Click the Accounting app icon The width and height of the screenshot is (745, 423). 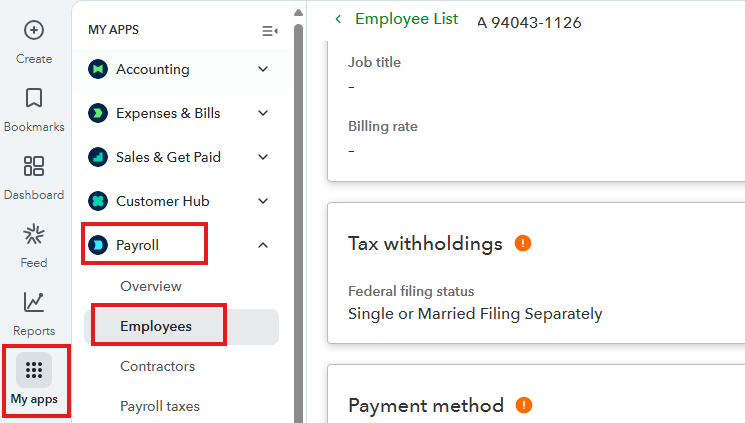(x=98, y=69)
